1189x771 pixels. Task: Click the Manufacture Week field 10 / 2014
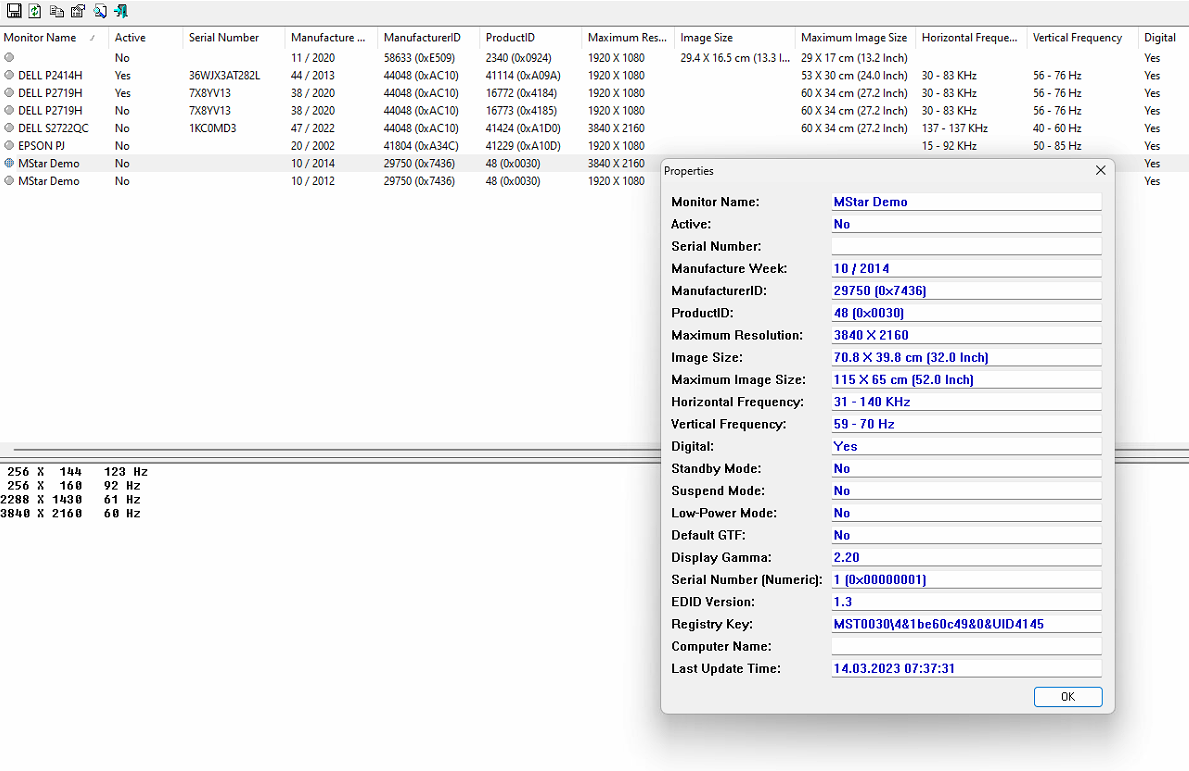pyautogui.click(x=966, y=268)
